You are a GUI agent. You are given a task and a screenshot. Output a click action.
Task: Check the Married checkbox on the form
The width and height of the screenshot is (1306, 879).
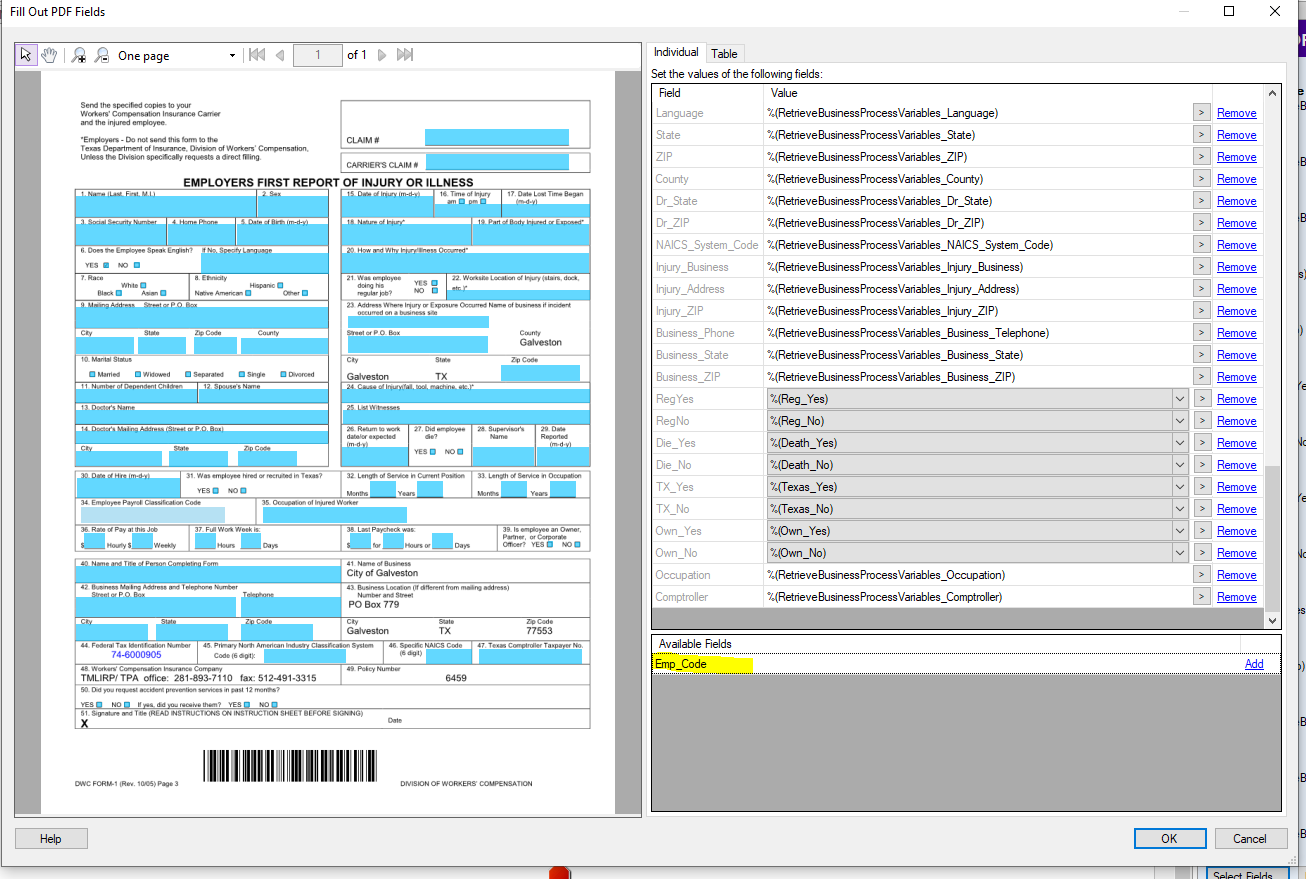[x=93, y=374]
